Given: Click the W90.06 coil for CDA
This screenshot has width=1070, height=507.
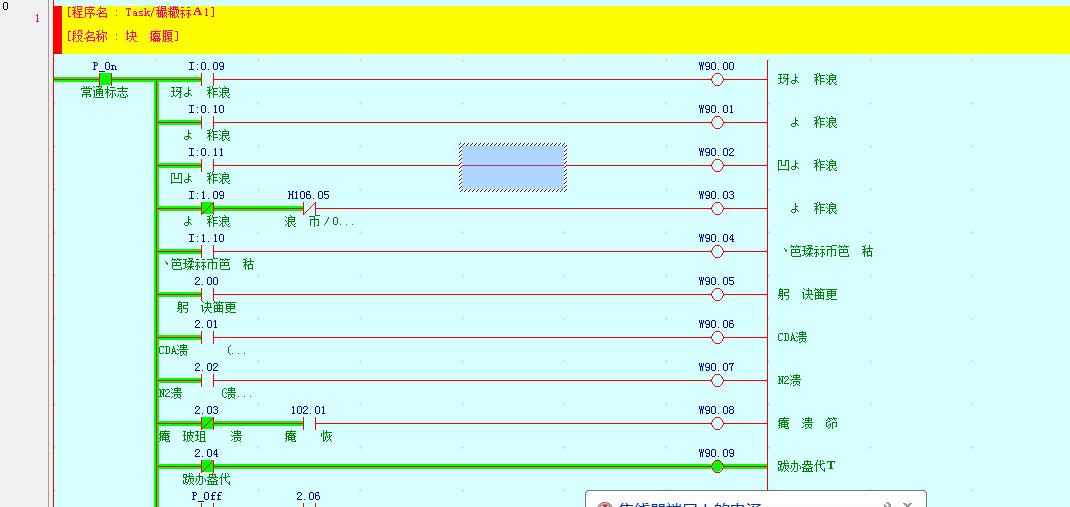Looking at the screenshot, I should [717, 337].
